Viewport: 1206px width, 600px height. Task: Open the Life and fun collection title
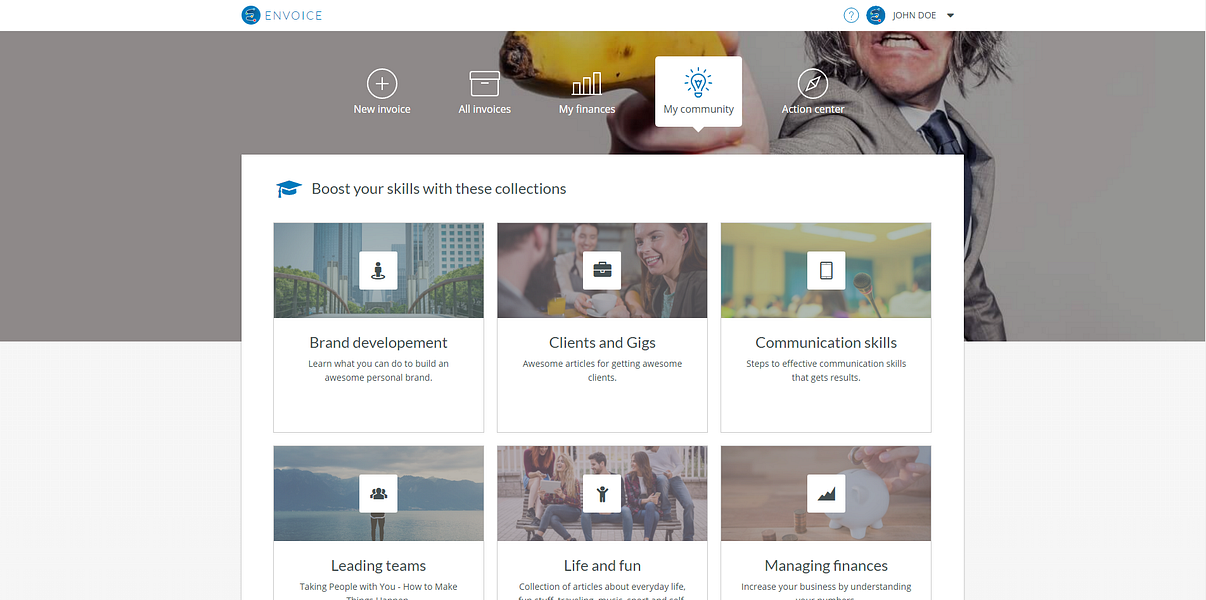[602, 565]
